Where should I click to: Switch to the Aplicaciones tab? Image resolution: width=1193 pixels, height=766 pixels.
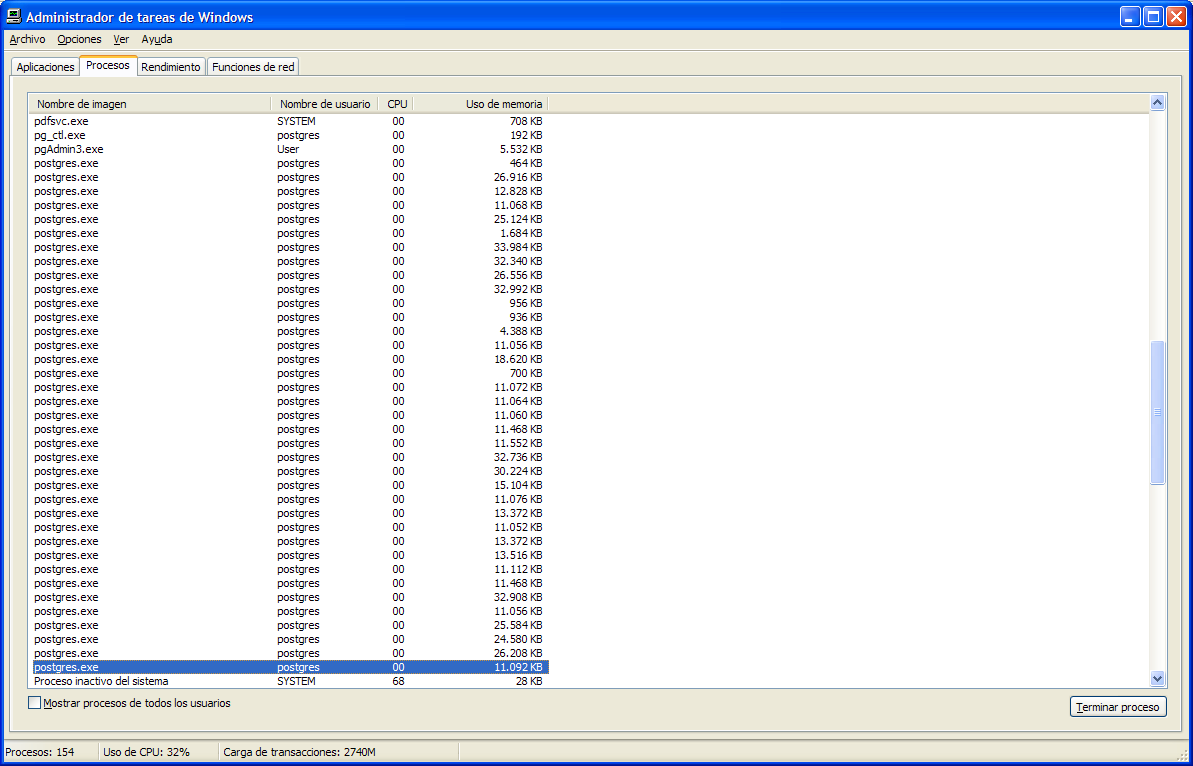pos(45,67)
